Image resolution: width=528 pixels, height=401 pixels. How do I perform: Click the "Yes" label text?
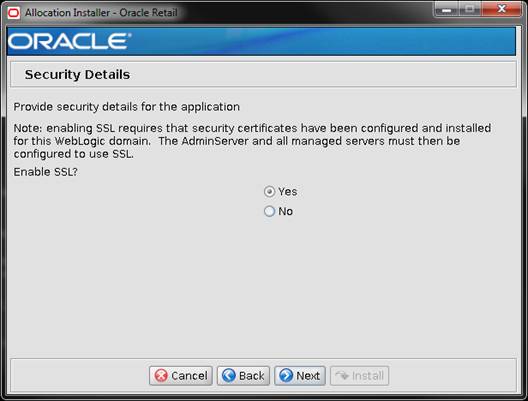[x=288, y=192]
